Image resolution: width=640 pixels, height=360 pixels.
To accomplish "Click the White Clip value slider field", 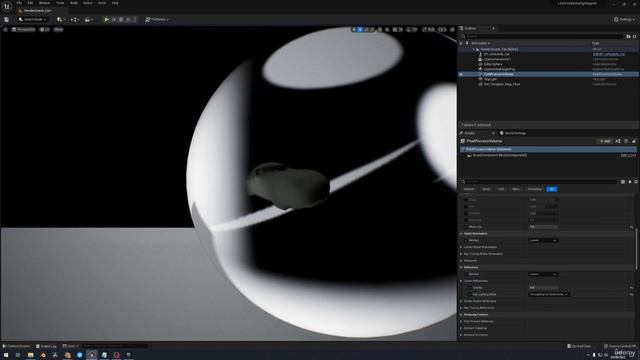I will point(543,227).
